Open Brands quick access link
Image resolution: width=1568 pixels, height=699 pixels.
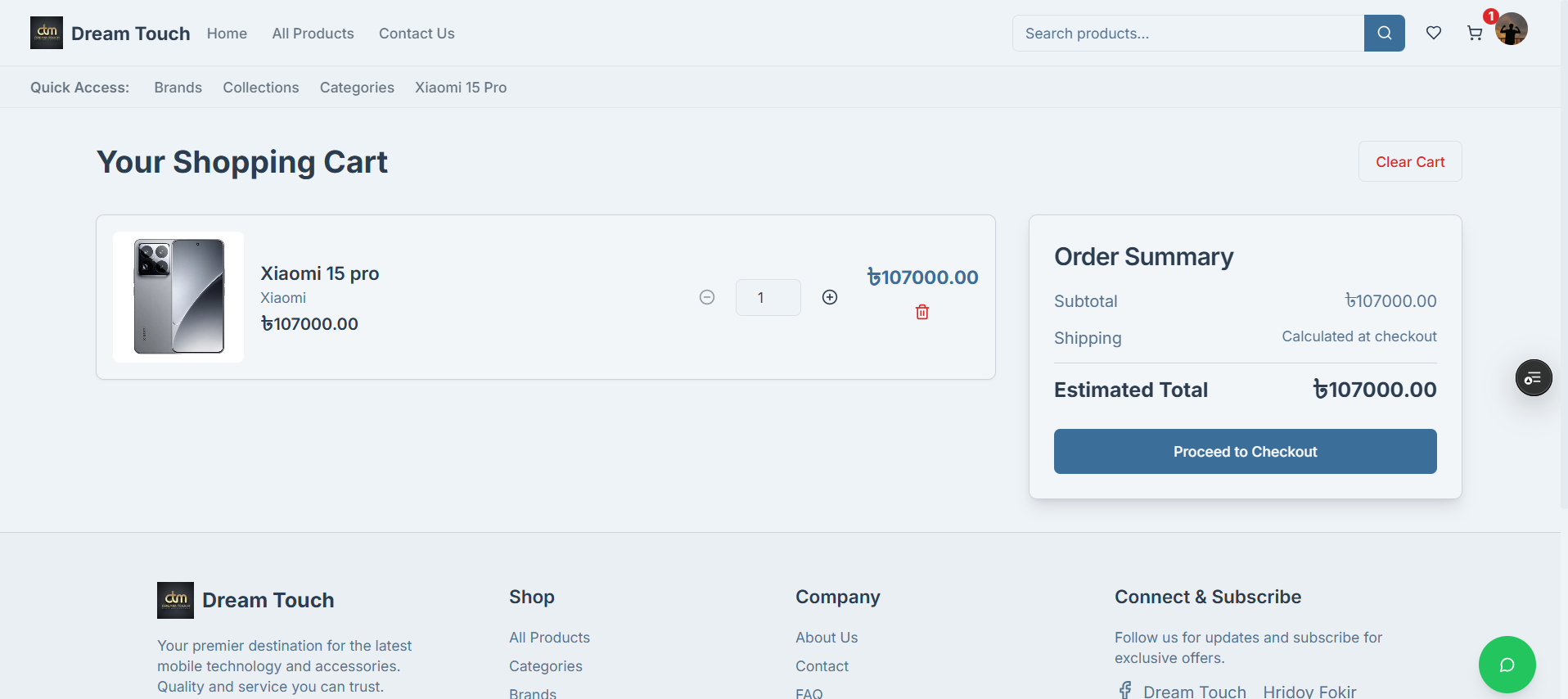[178, 88]
